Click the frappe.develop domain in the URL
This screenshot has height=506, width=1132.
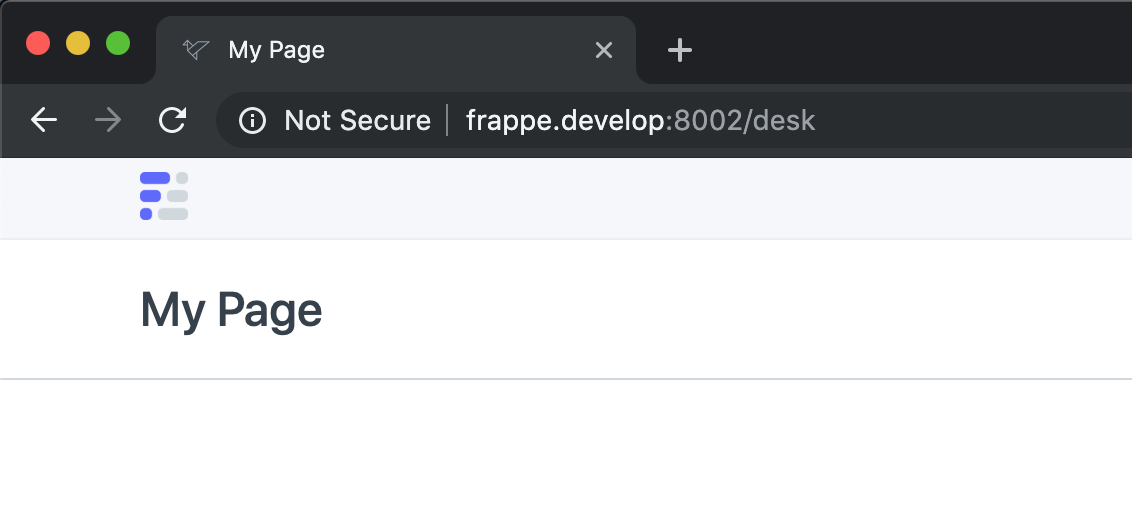click(x=565, y=121)
